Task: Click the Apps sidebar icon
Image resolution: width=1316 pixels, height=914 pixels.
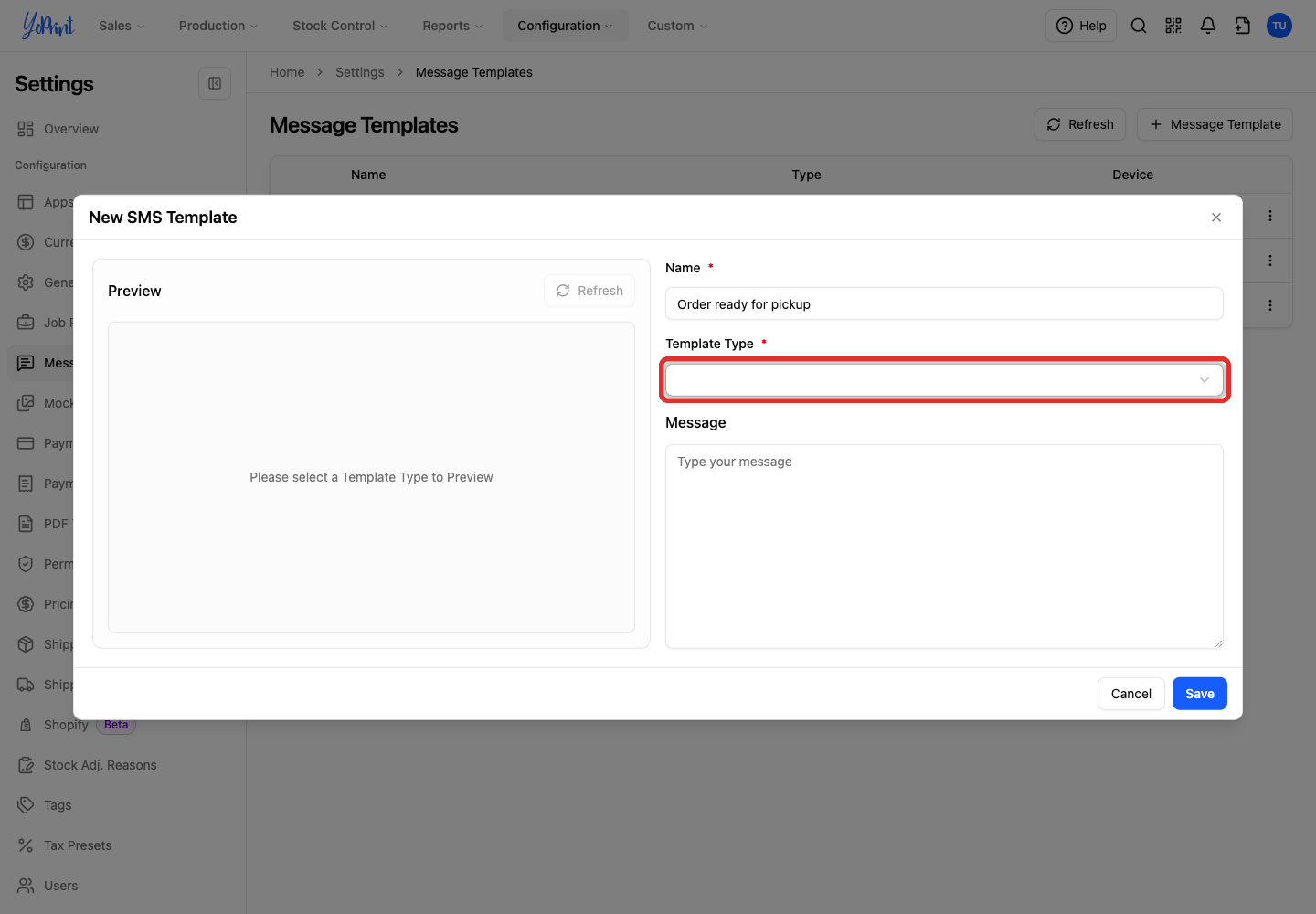Action: pos(26,202)
